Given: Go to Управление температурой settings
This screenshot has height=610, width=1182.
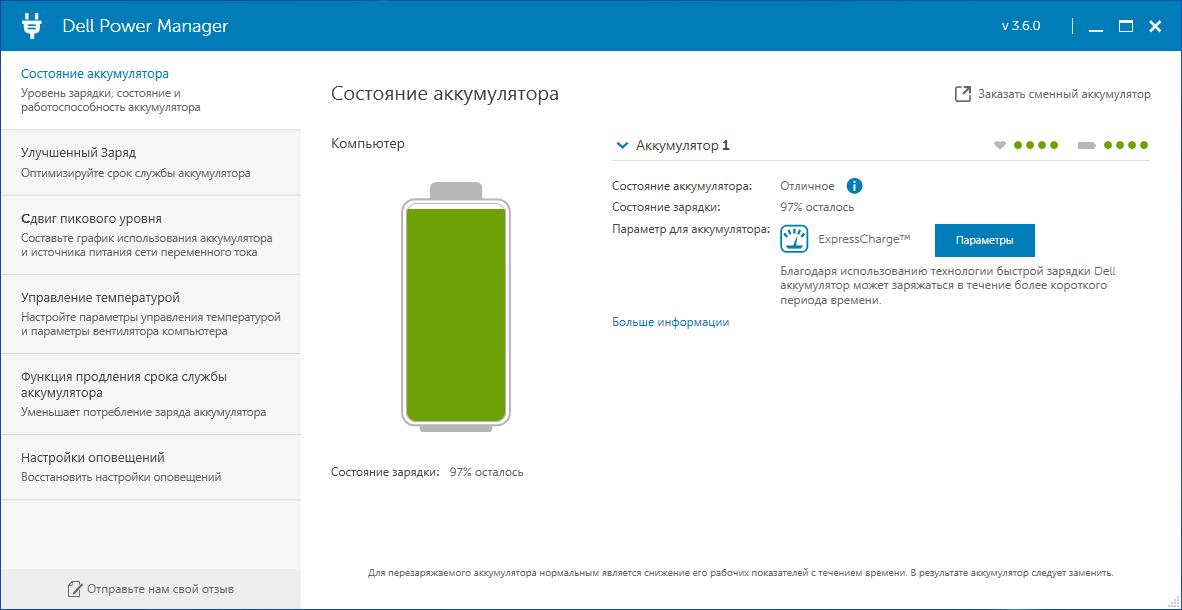Looking at the screenshot, I should pyautogui.click(x=151, y=314).
